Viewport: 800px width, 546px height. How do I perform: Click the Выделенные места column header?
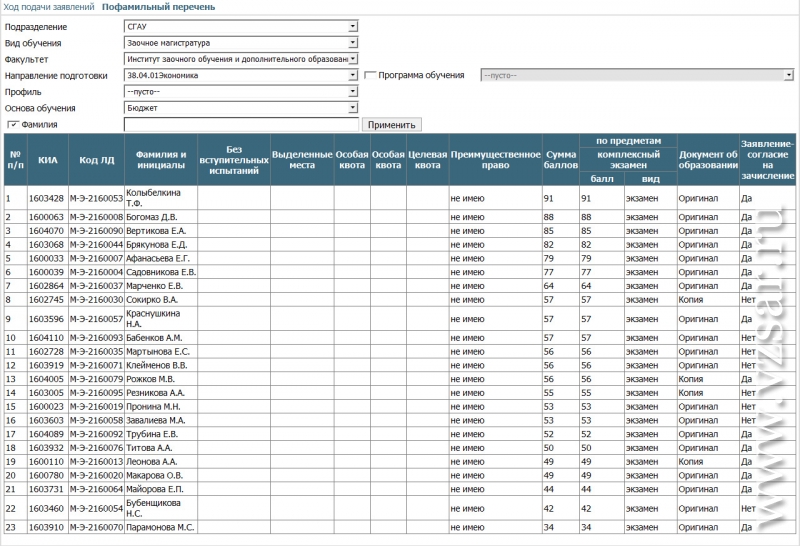click(302, 160)
